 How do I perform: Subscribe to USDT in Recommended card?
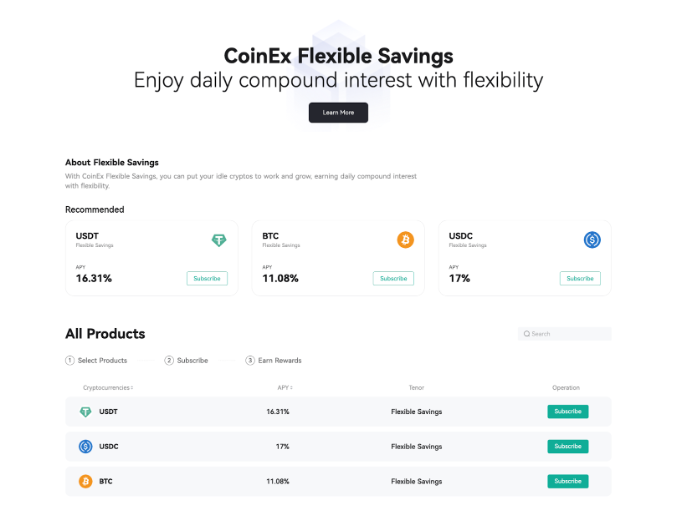coord(207,278)
